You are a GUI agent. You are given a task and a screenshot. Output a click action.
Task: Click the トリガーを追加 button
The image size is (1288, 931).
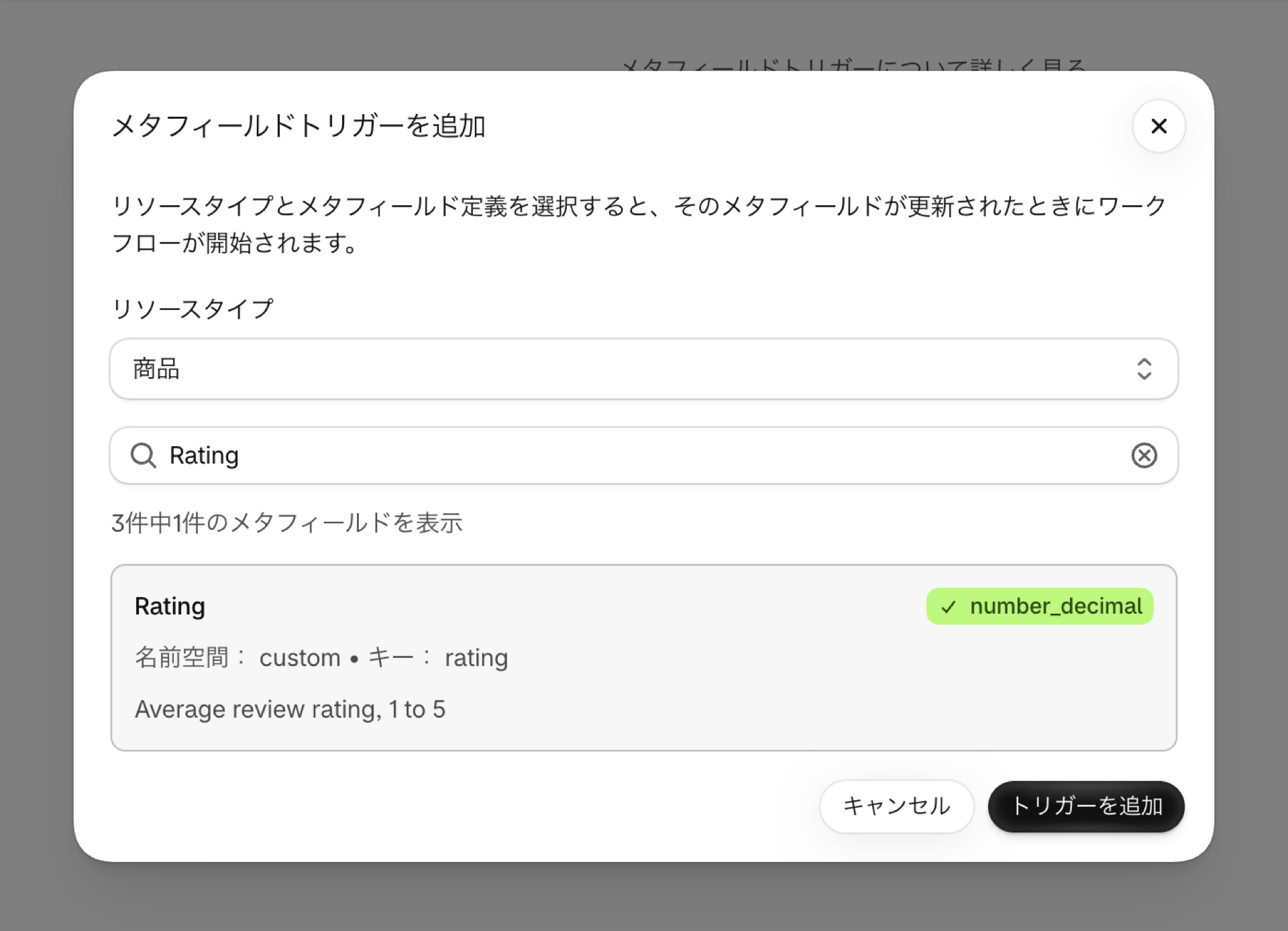[1086, 806]
